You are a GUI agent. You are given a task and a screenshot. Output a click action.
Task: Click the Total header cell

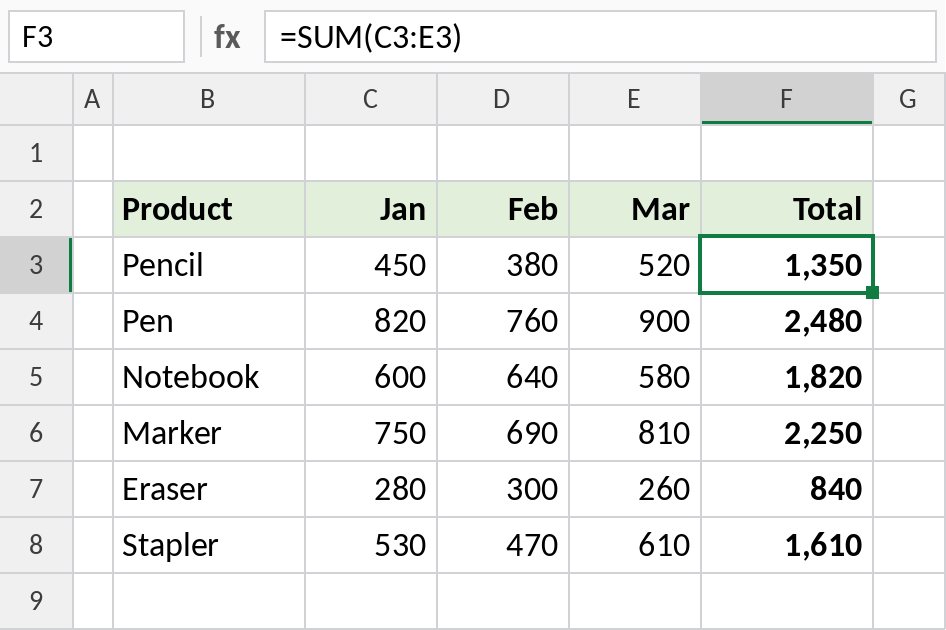(x=787, y=209)
